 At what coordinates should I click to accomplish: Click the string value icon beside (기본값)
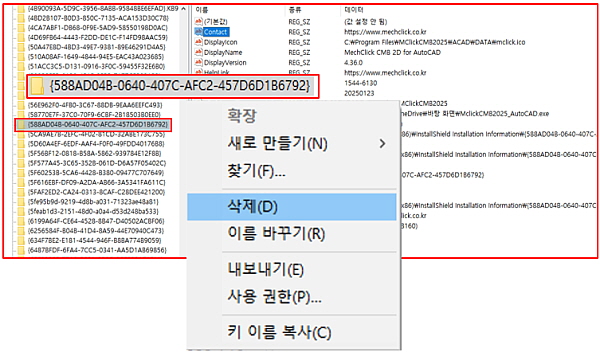tap(198, 21)
